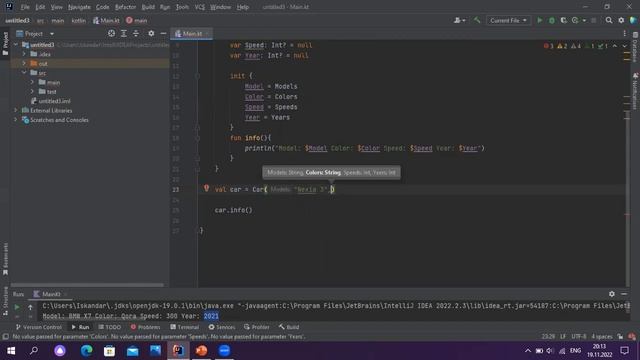The height and width of the screenshot is (360, 640).
Task: Open the JetBrains plugin icon at toolbar end
Action: click(633, 20)
